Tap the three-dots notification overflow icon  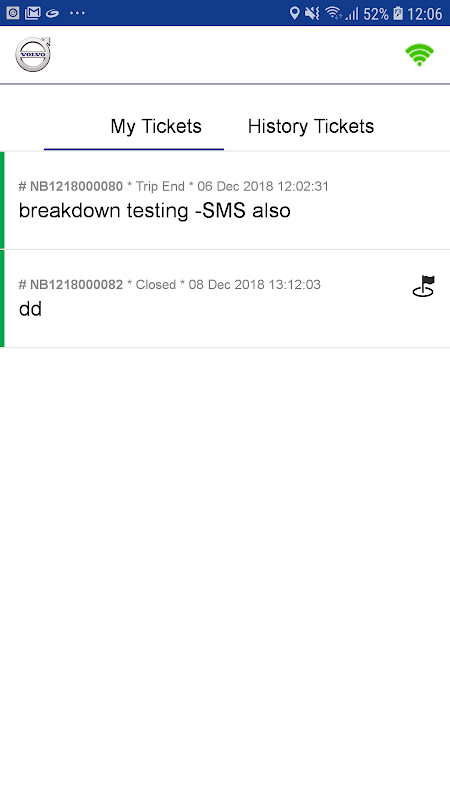(x=78, y=13)
